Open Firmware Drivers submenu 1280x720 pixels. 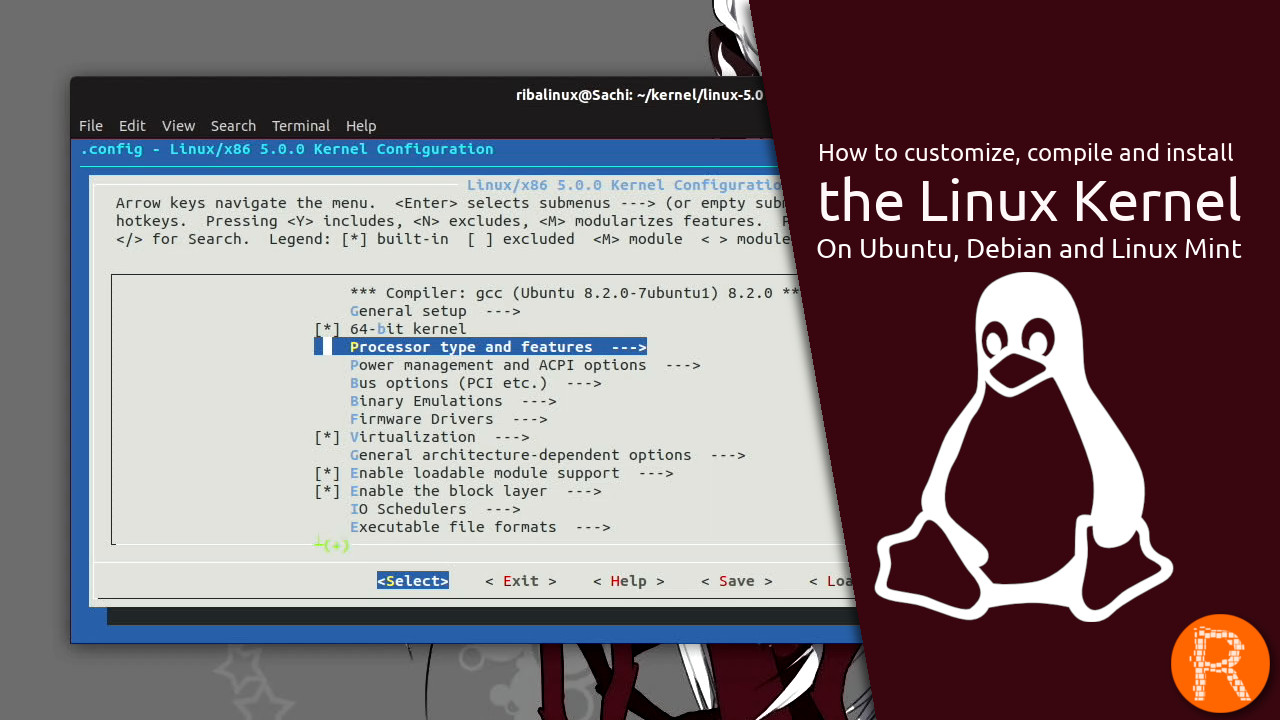click(x=449, y=419)
